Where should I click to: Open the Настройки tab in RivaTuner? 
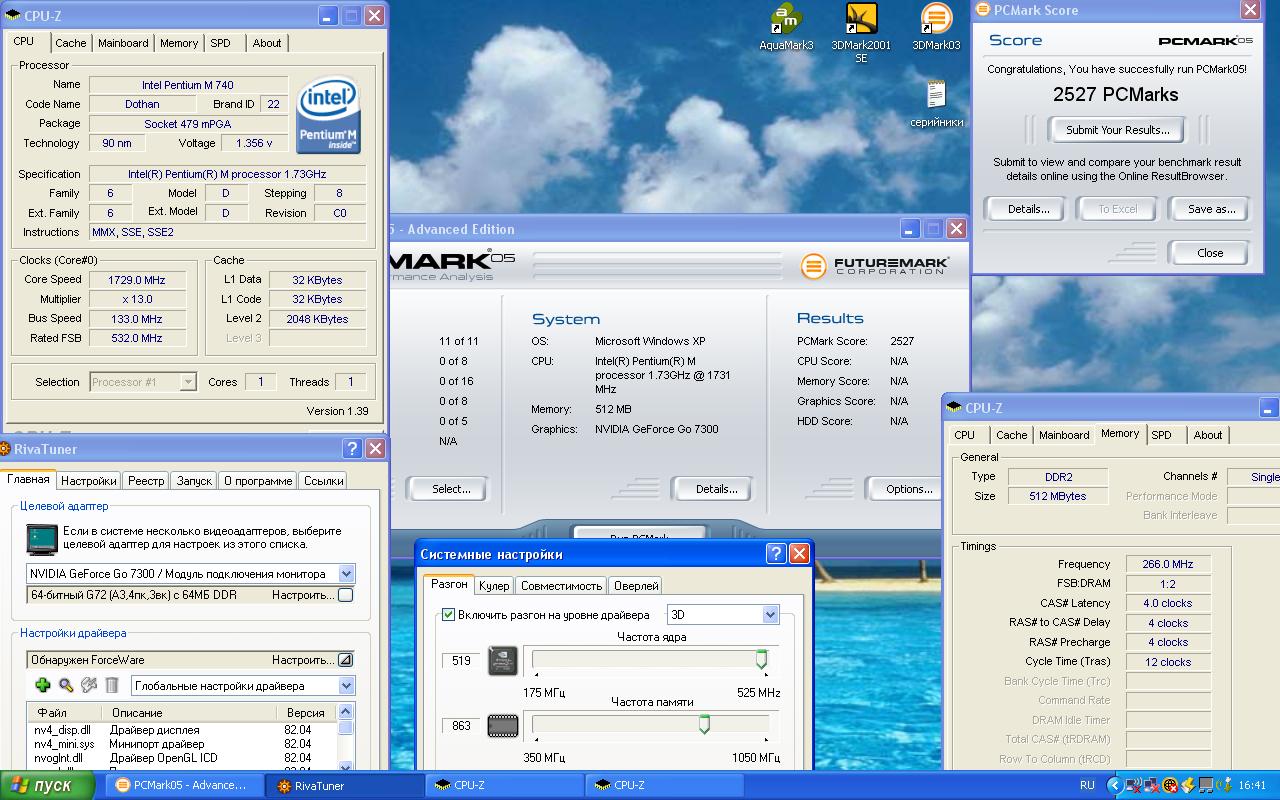coord(89,481)
